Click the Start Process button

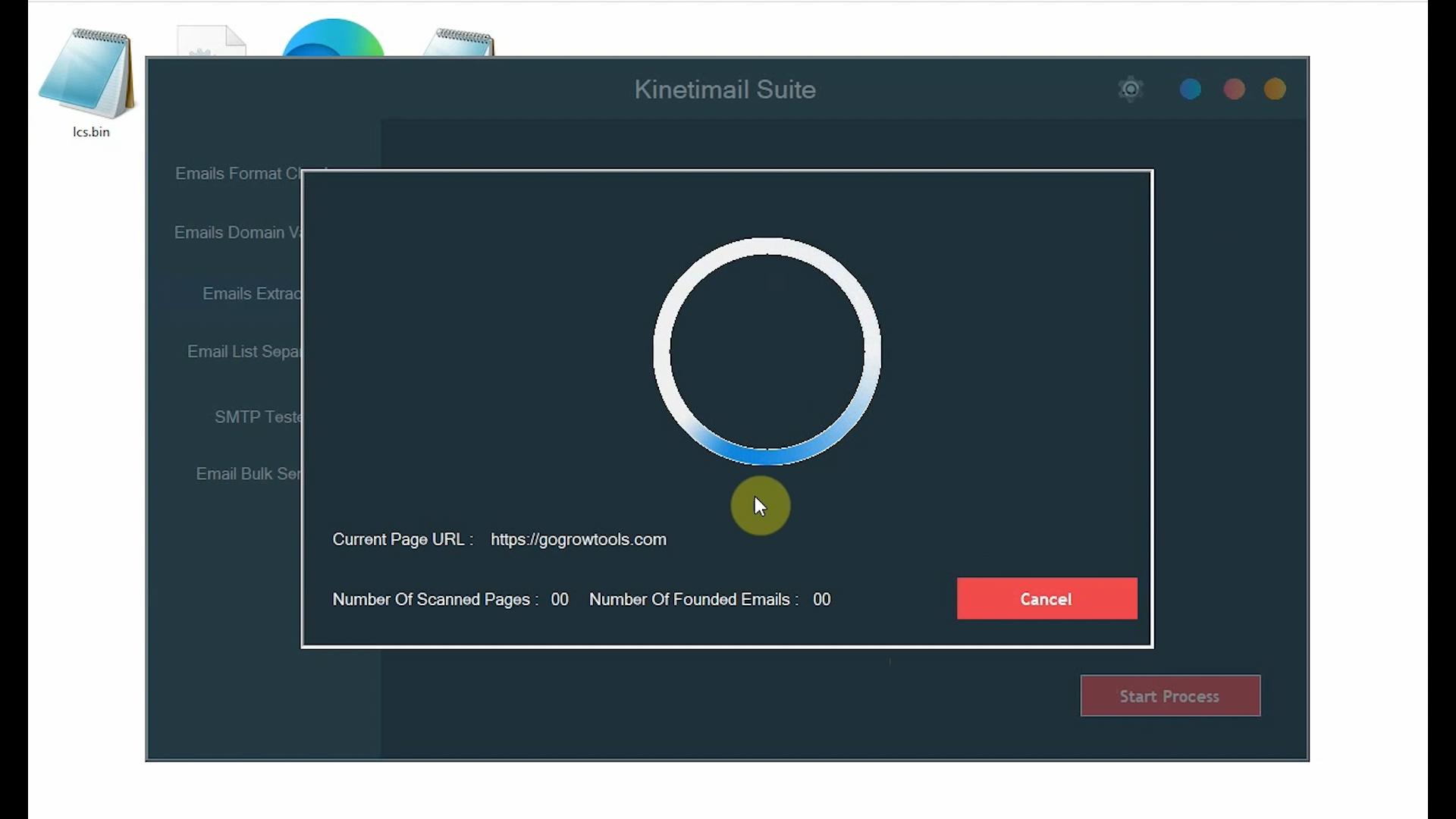tap(1169, 696)
